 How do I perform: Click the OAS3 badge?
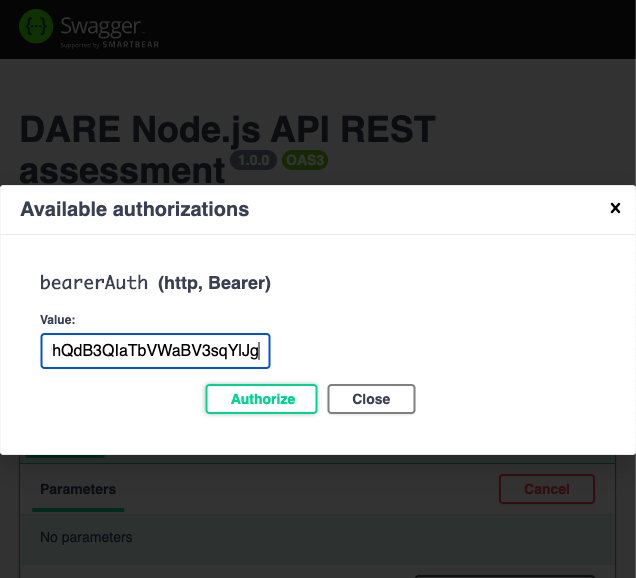point(305,160)
